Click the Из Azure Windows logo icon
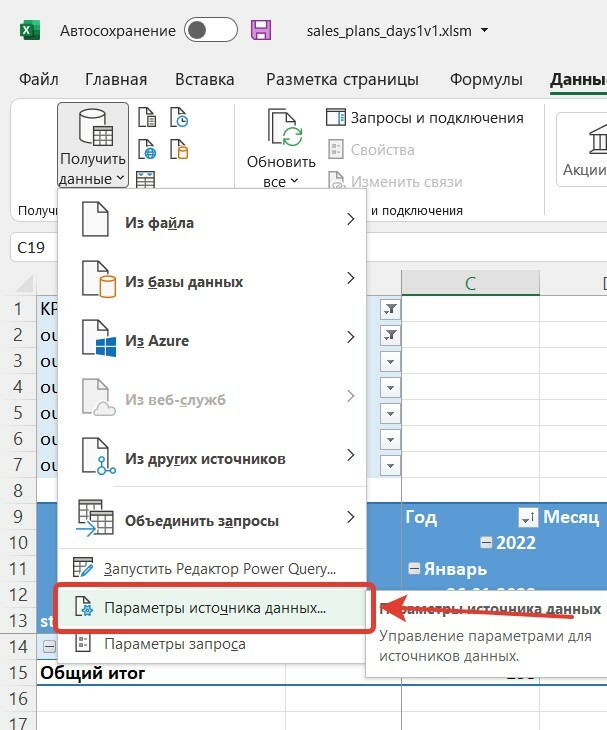The image size is (607, 730). [x=99, y=338]
